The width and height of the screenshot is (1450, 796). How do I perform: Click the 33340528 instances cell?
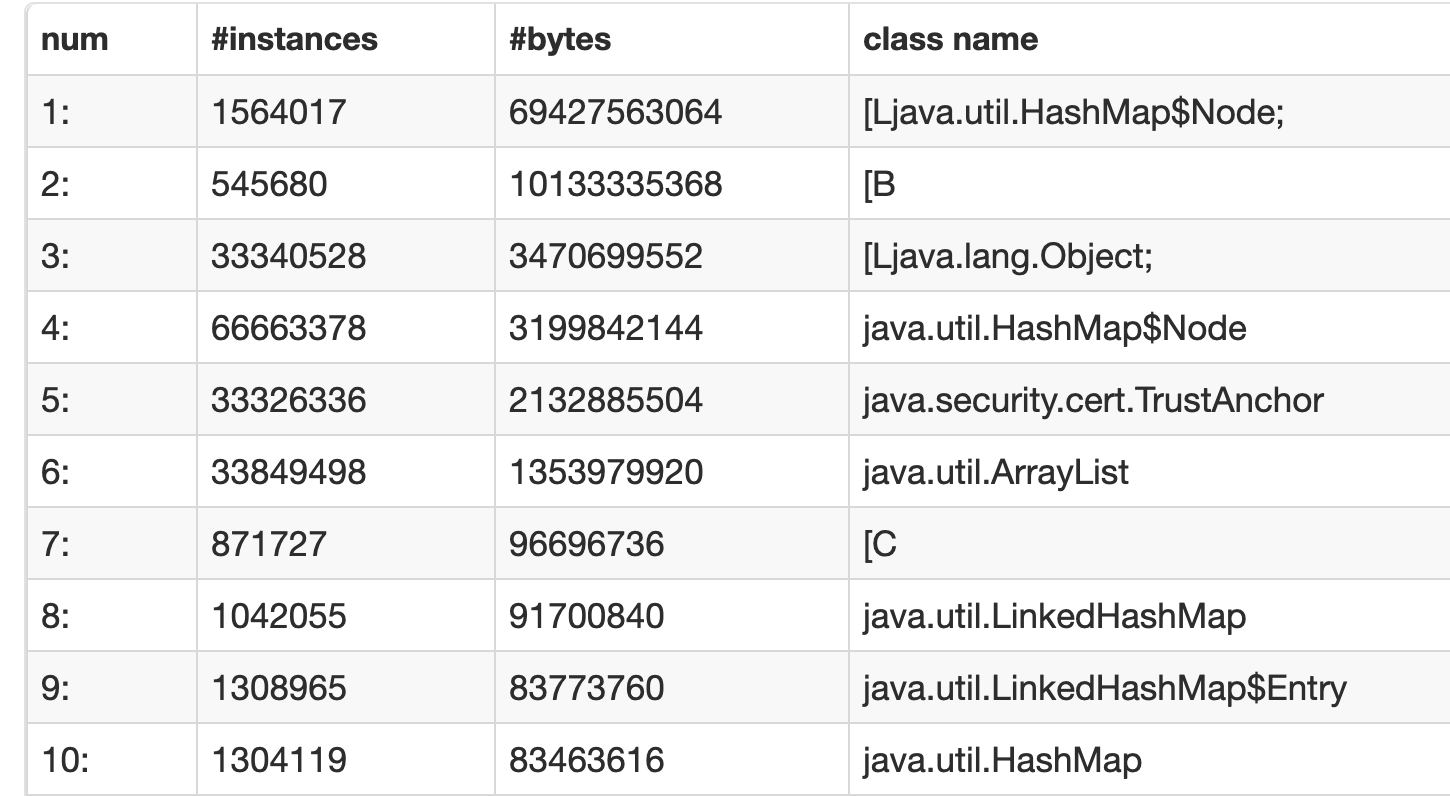point(288,255)
